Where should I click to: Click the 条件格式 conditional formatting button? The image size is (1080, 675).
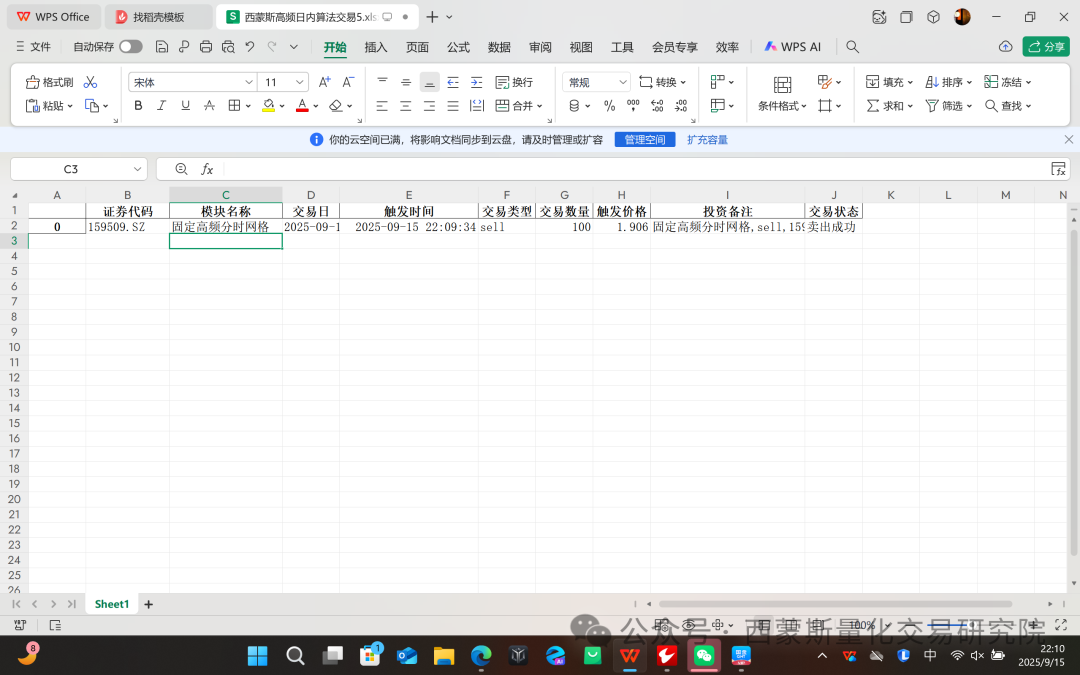(x=782, y=94)
